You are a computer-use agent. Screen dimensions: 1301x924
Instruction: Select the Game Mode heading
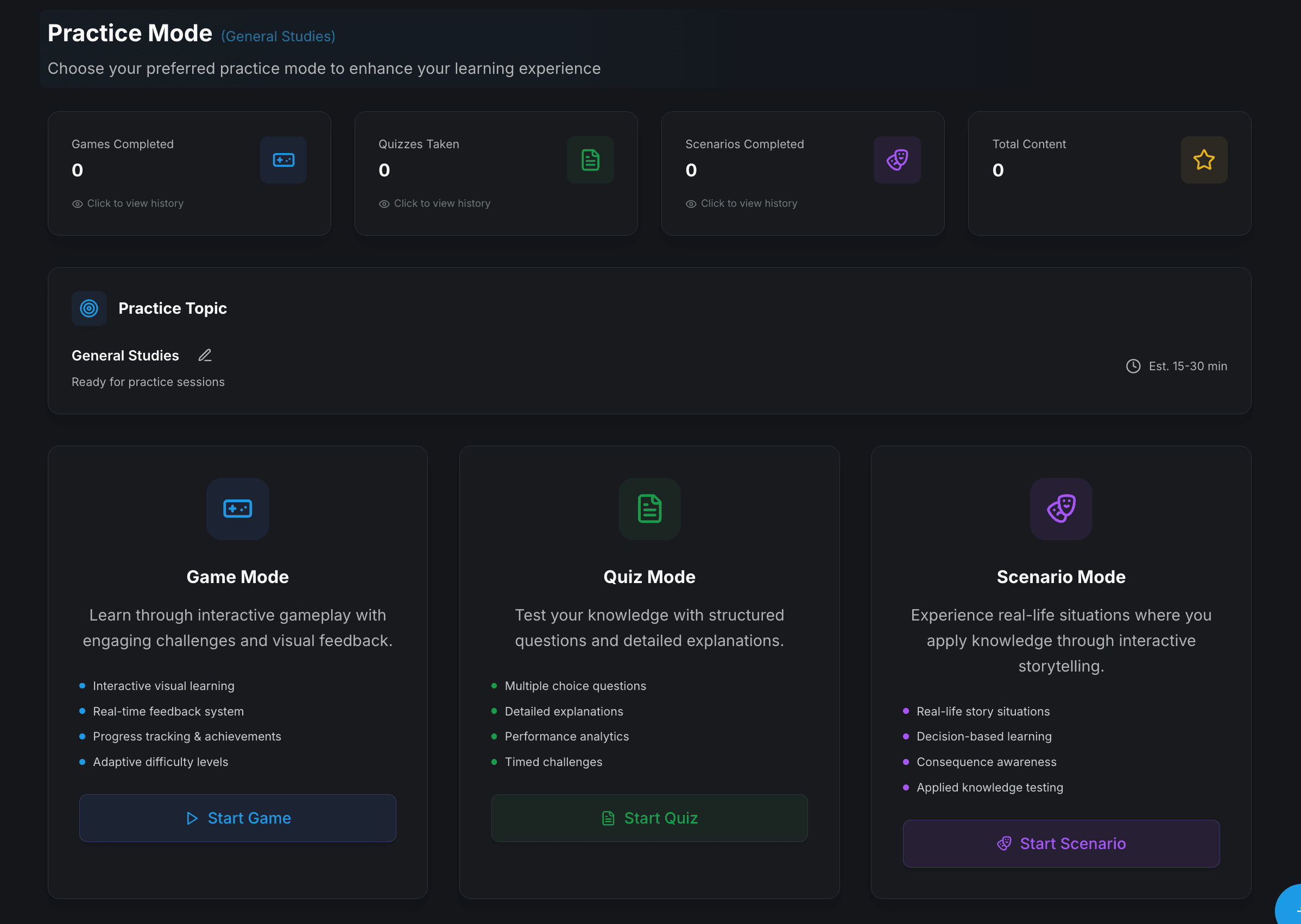point(237,577)
